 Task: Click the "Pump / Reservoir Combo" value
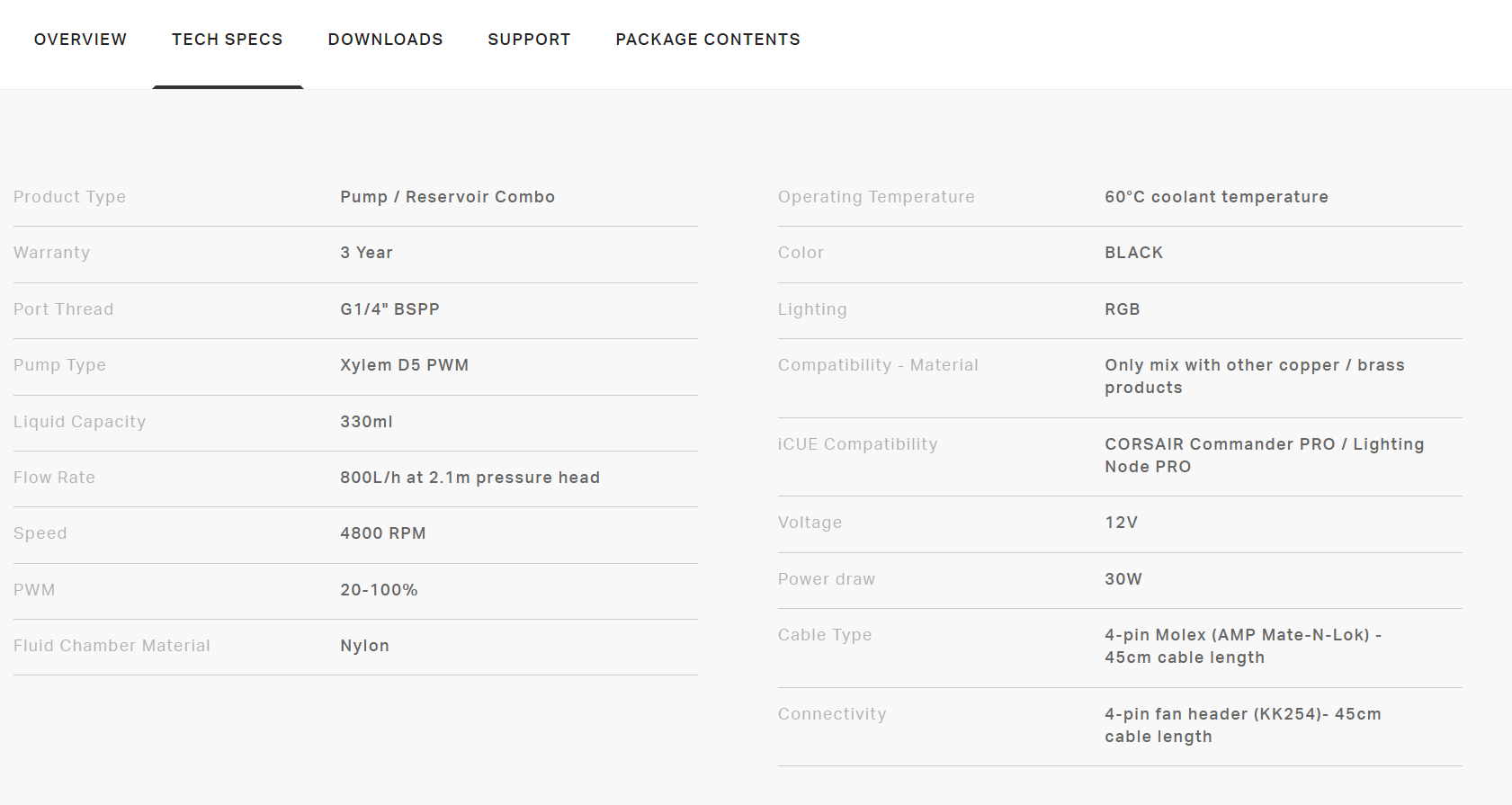point(447,197)
